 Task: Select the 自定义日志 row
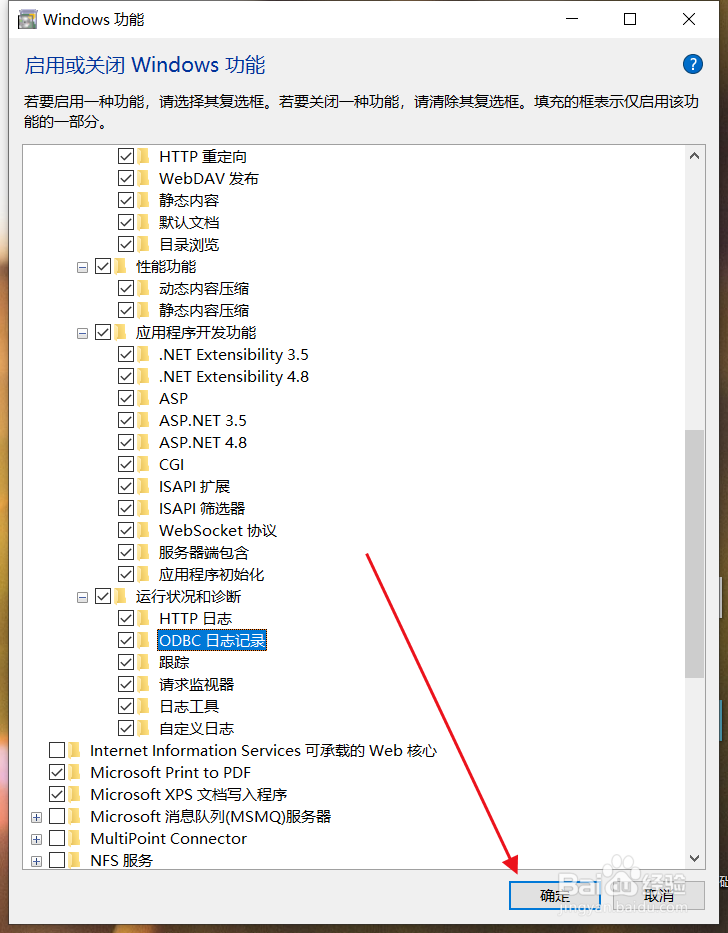(x=196, y=728)
